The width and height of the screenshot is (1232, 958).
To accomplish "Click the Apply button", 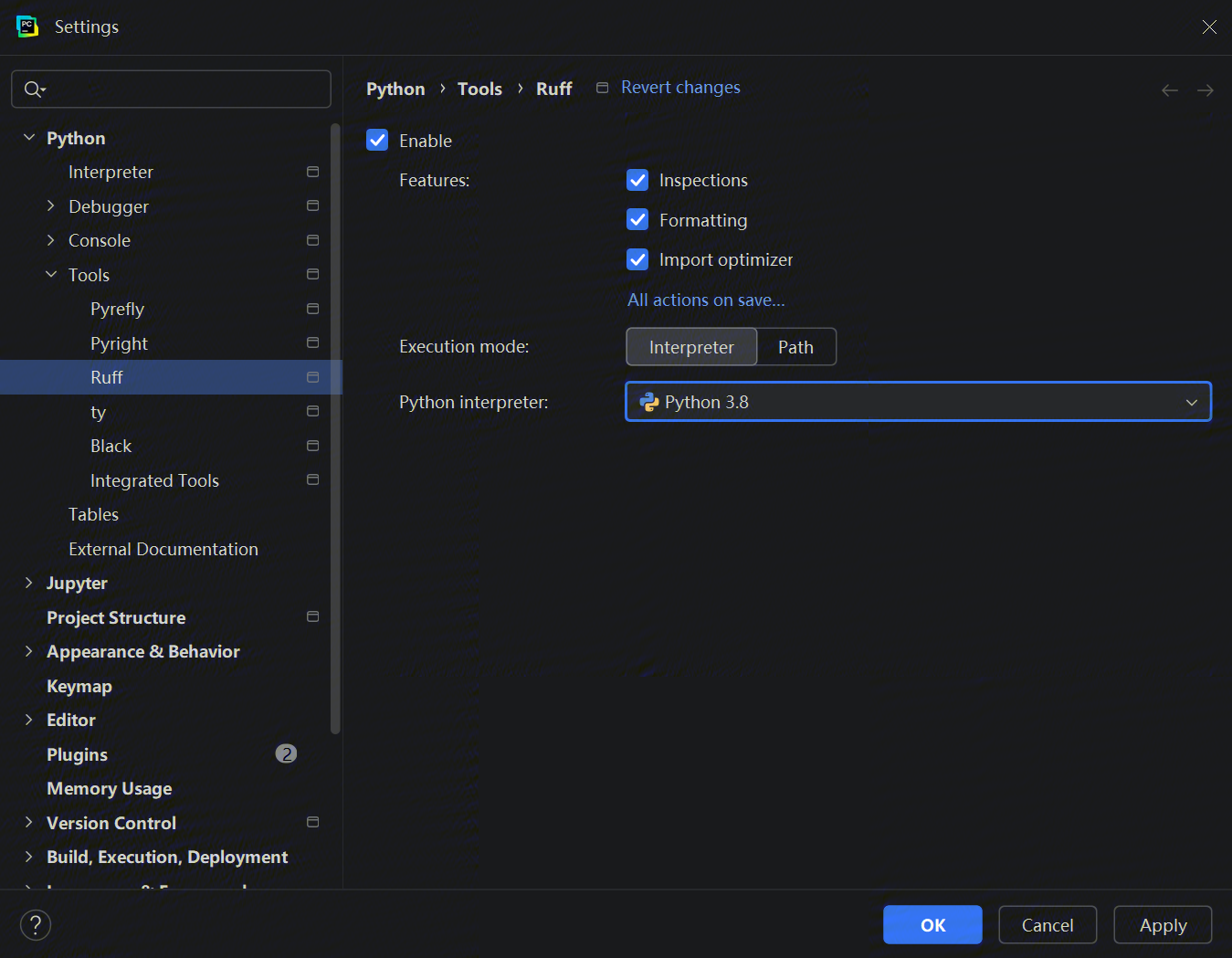I will click(1163, 925).
